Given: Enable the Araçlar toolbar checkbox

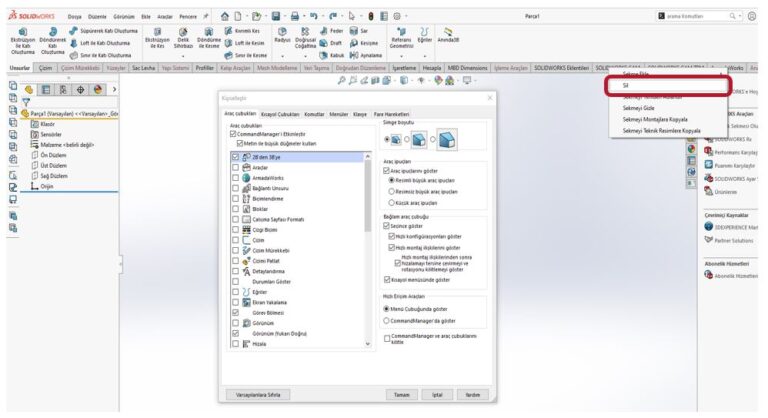Looking at the screenshot, I should pyautogui.click(x=235, y=168).
